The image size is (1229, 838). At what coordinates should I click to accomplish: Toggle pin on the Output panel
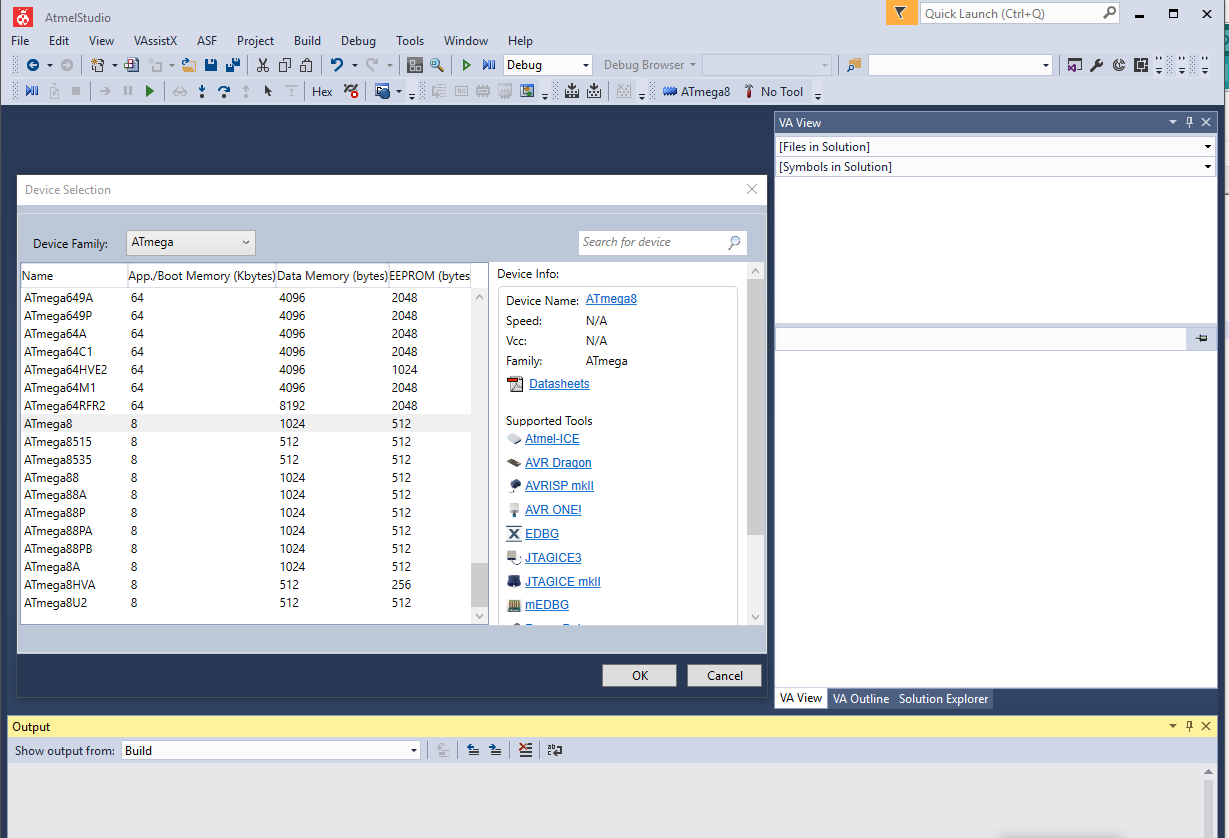coord(1189,726)
